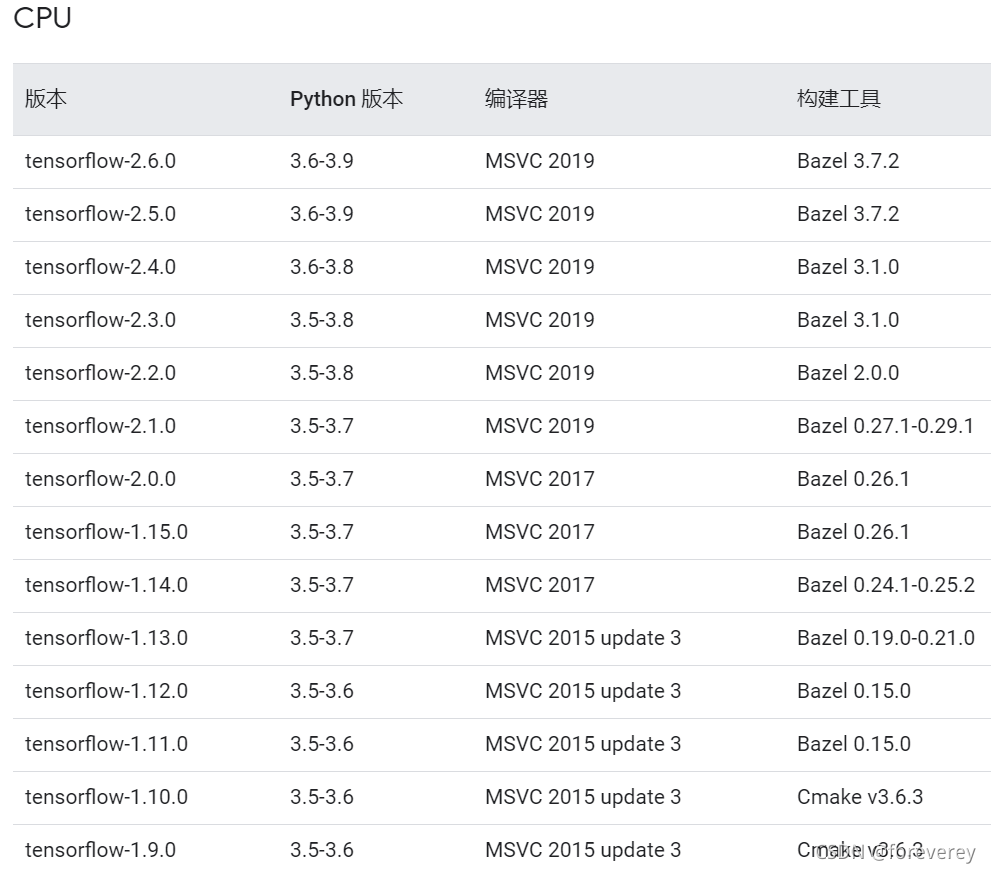
Task: Select Bazel 0.26.1 in tensorflow-1.15.0 row
Action: coord(854,533)
